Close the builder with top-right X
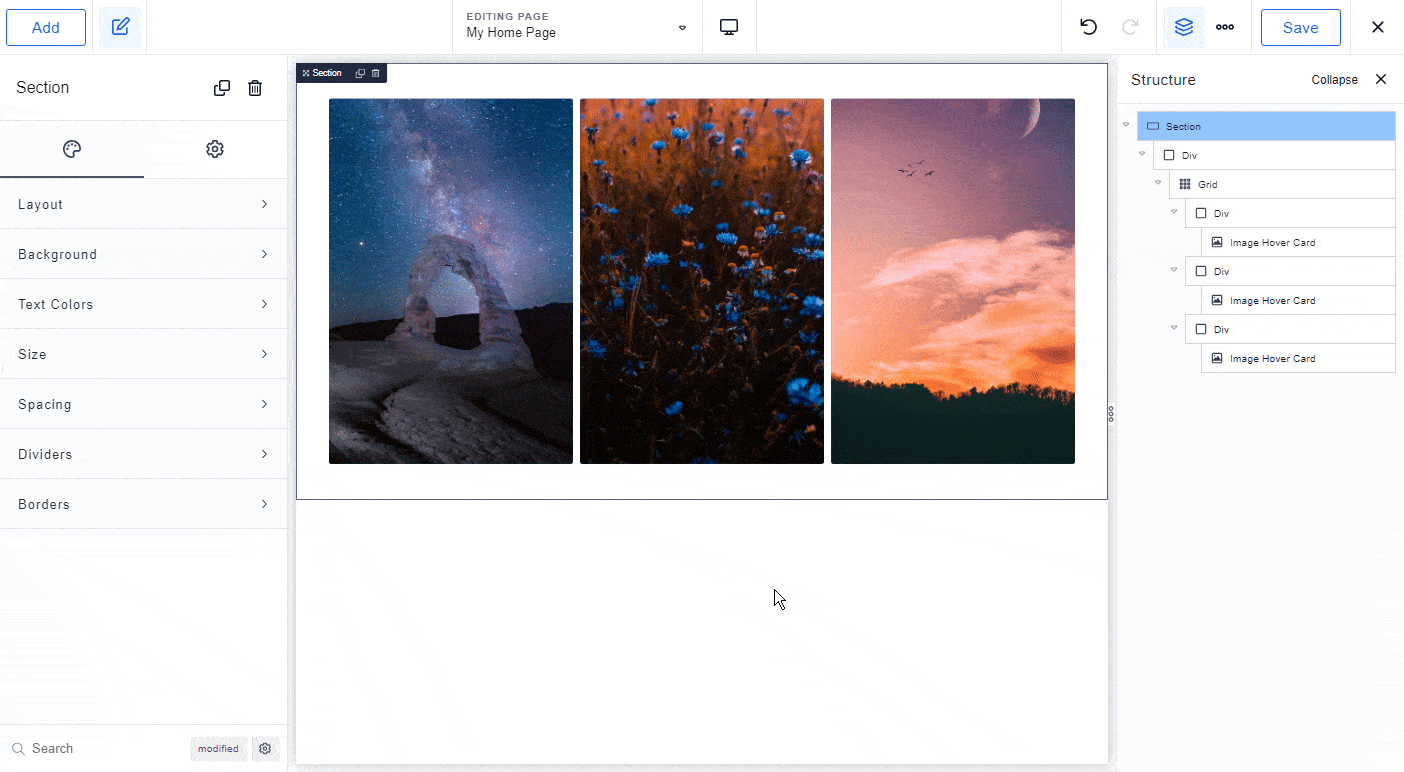 click(1378, 27)
